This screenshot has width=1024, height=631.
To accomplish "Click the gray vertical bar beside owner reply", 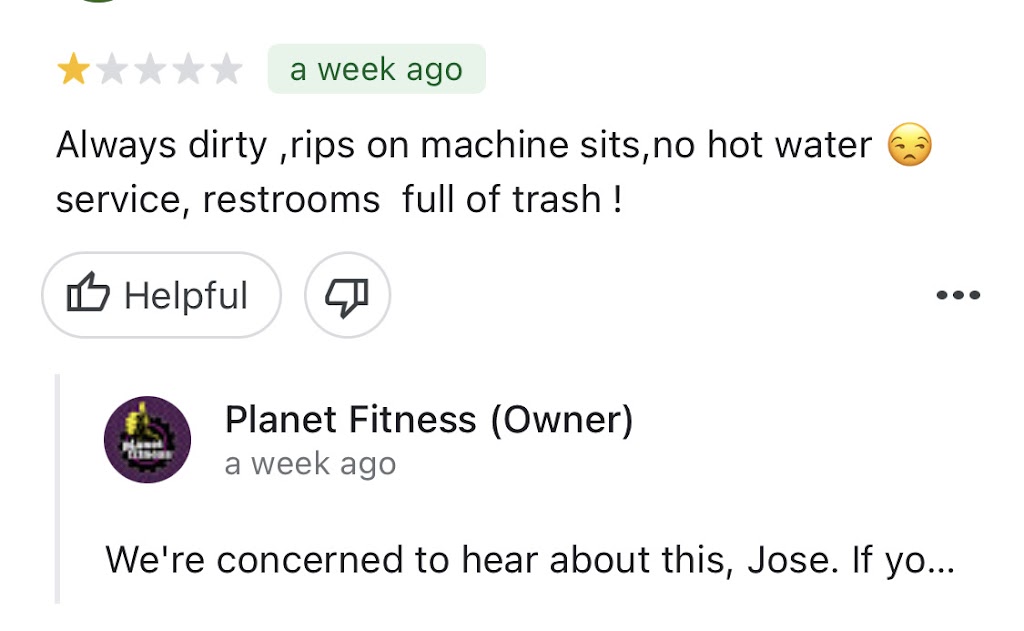I will point(58,488).
